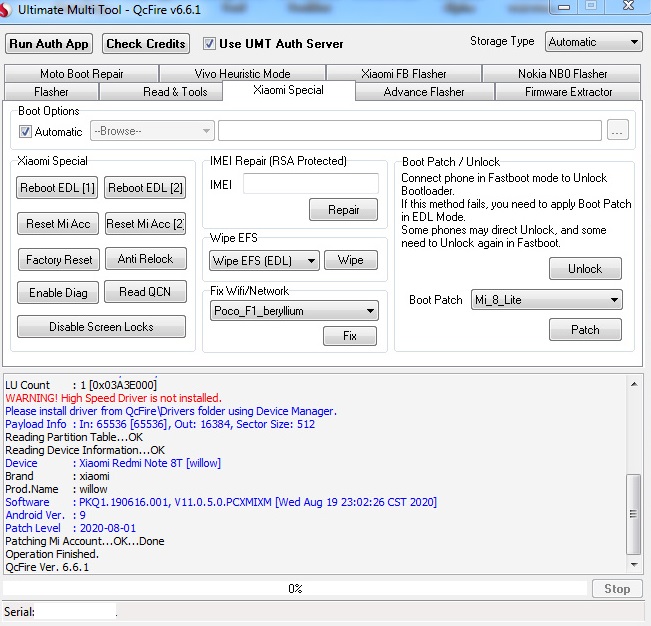The height and width of the screenshot is (626, 651).
Task: Click the Android Ver. 9 line
Action: coord(45,515)
